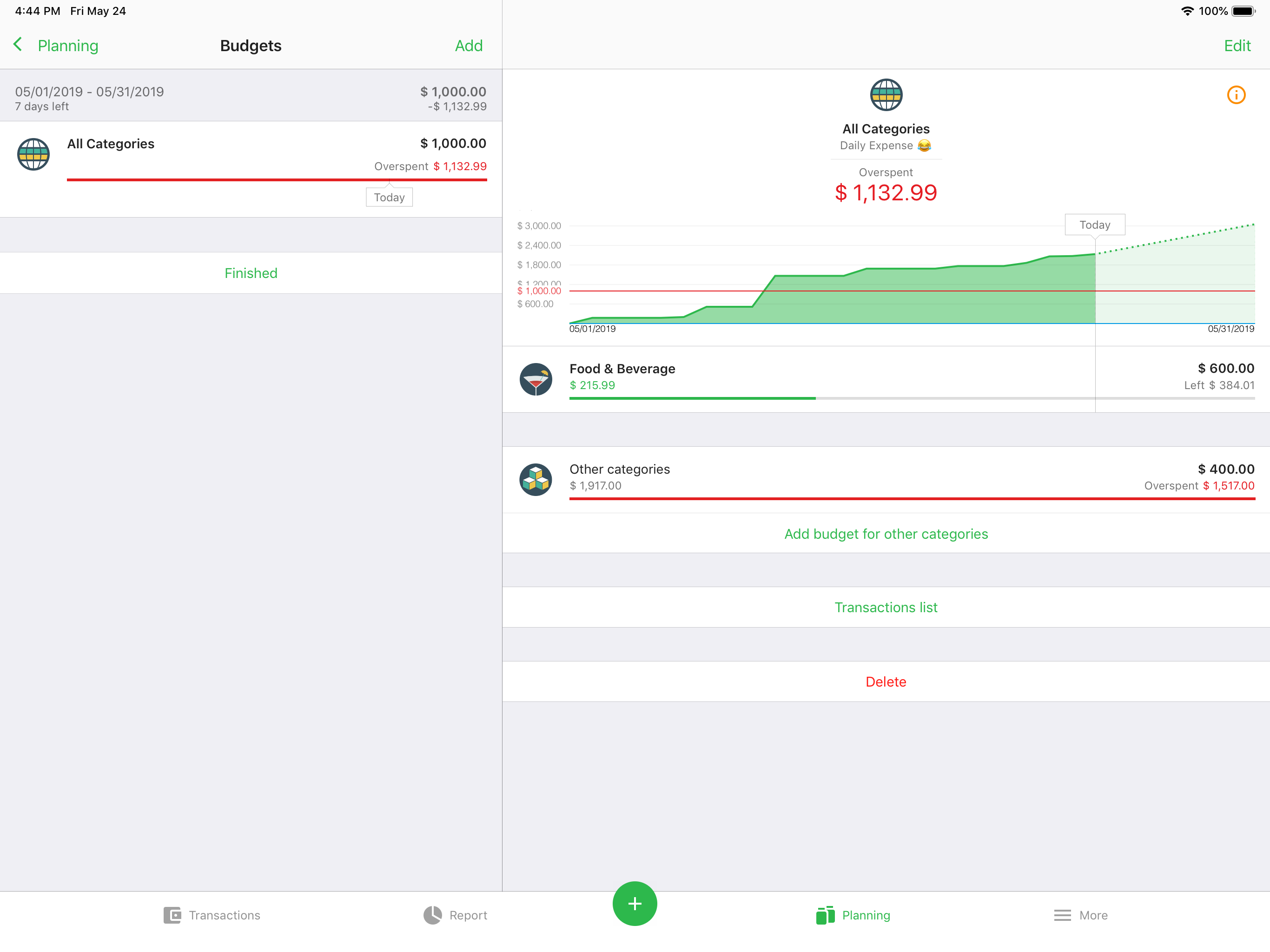Tap the large $ 1,132.99 overspent amount
This screenshot has height=952, width=1270.
click(x=886, y=192)
